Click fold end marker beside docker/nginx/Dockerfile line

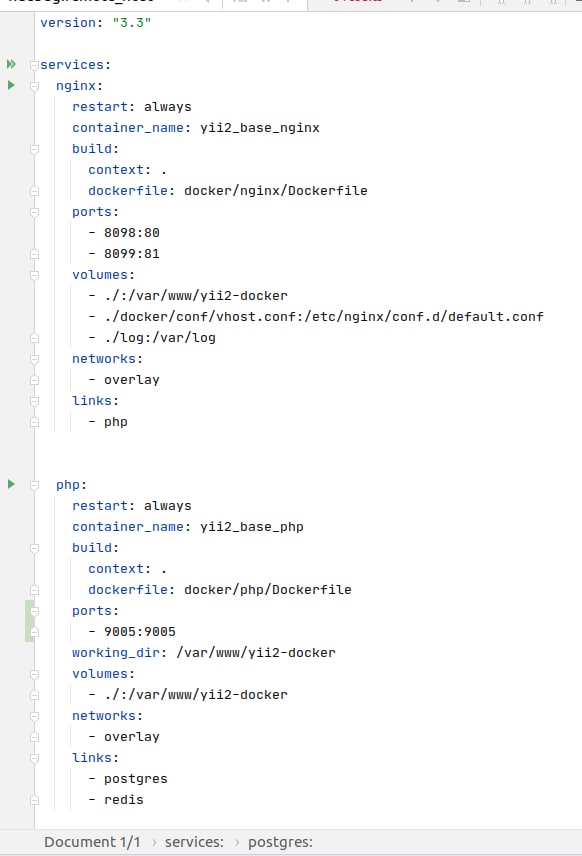(34, 191)
